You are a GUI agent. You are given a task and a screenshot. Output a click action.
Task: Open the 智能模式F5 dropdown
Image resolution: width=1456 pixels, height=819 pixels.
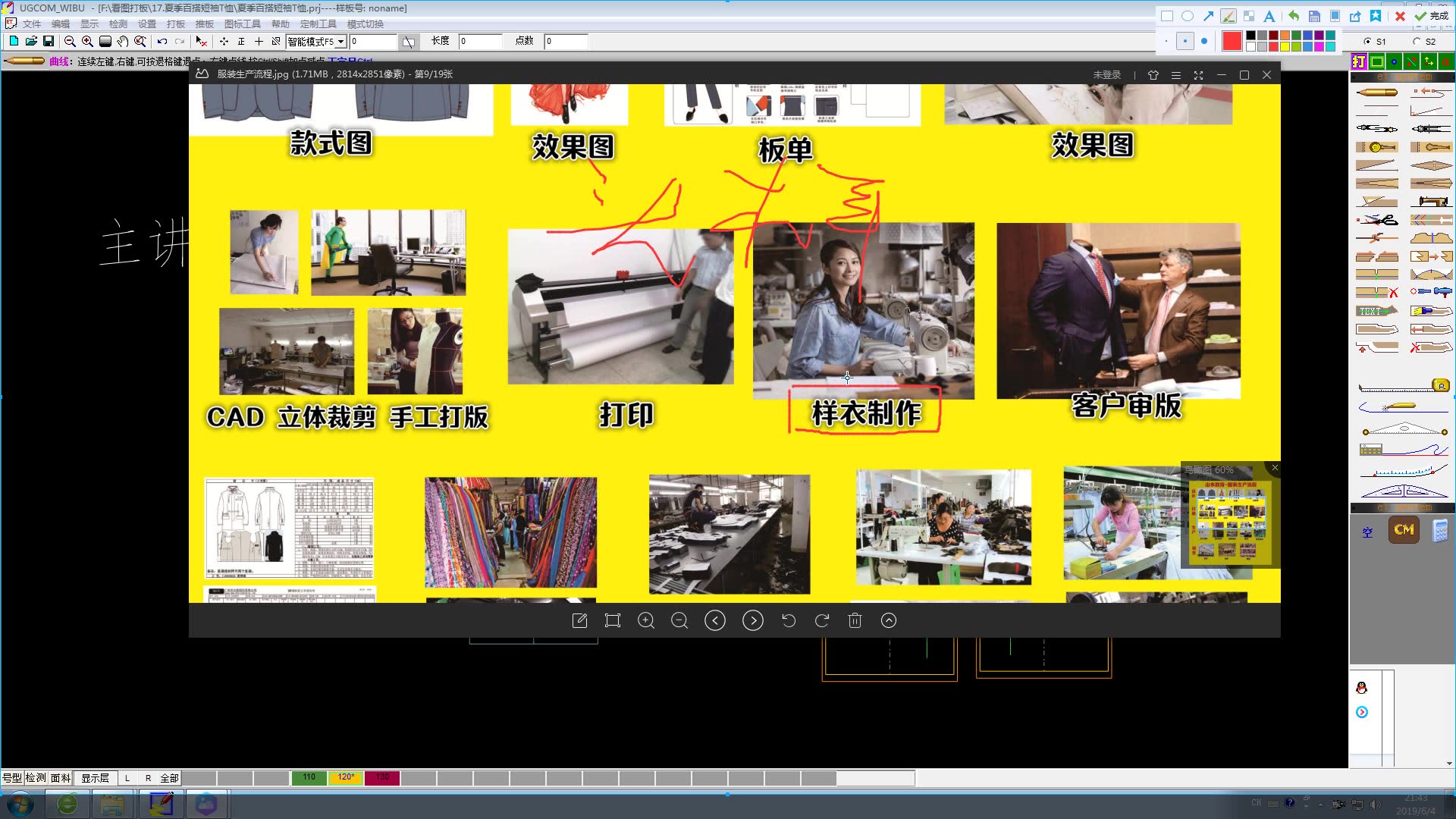pos(341,42)
